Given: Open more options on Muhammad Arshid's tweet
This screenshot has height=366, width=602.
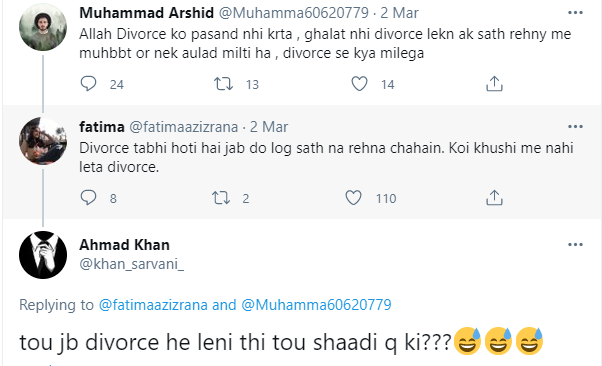Looking at the screenshot, I should pyautogui.click(x=575, y=13).
